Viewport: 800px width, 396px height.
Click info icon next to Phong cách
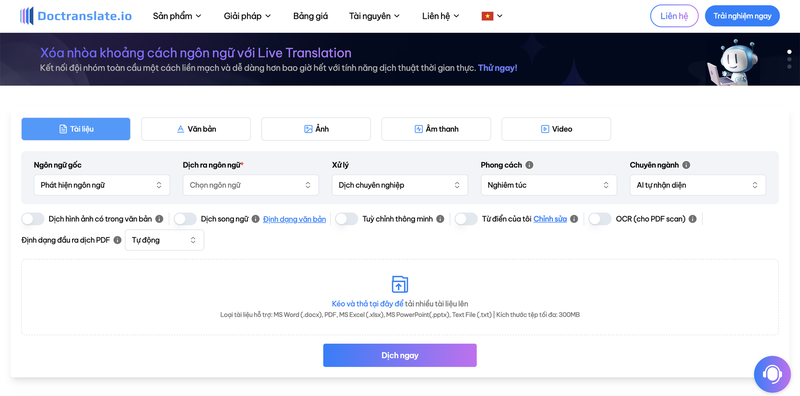coord(530,165)
